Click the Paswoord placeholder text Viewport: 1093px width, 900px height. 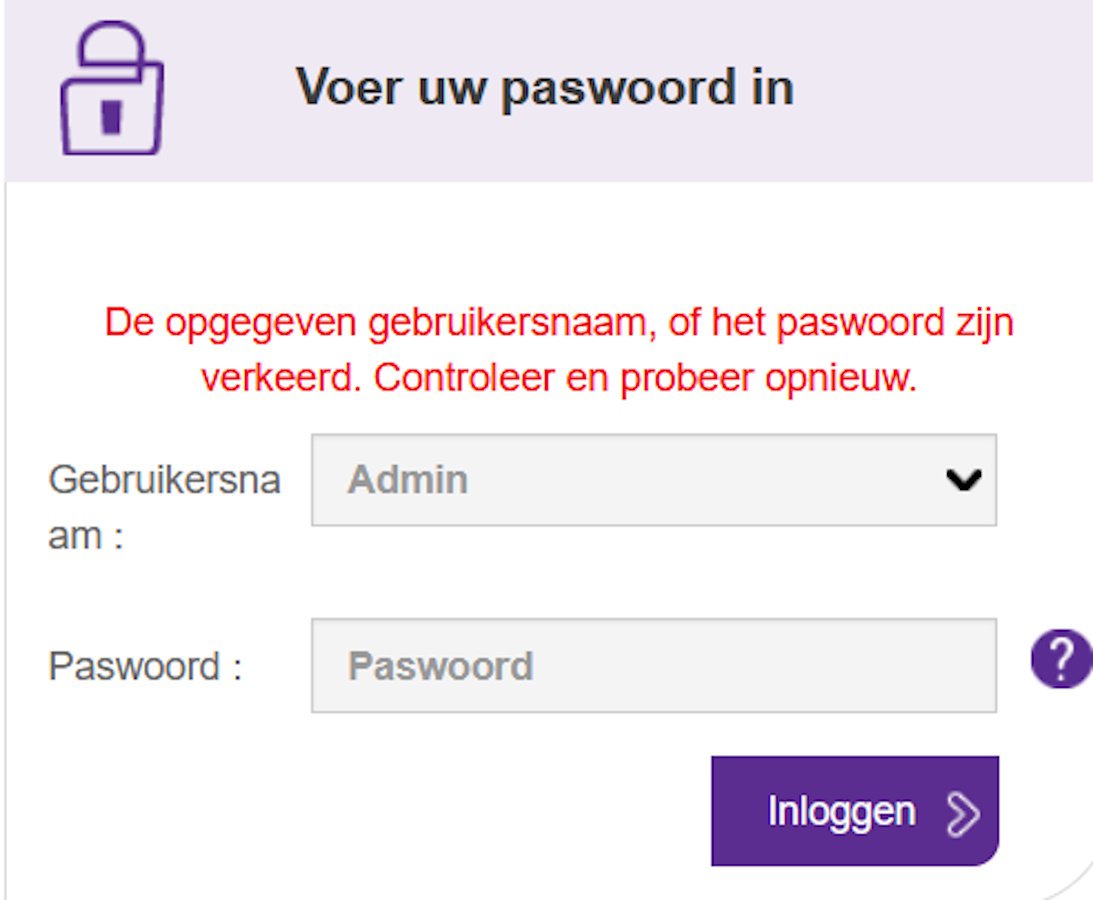(441, 666)
